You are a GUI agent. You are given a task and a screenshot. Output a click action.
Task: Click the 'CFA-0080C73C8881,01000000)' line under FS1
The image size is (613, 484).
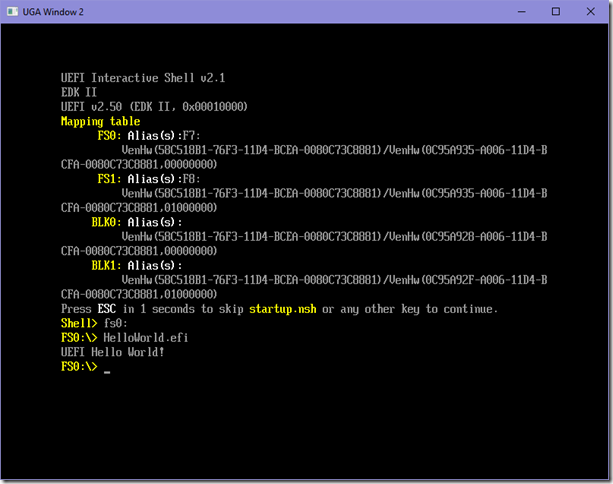tap(139, 208)
